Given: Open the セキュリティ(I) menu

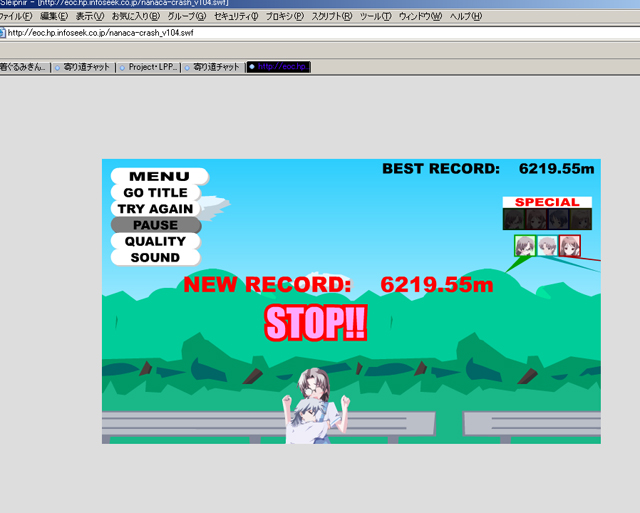Looking at the screenshot, I should coord(236,16).
